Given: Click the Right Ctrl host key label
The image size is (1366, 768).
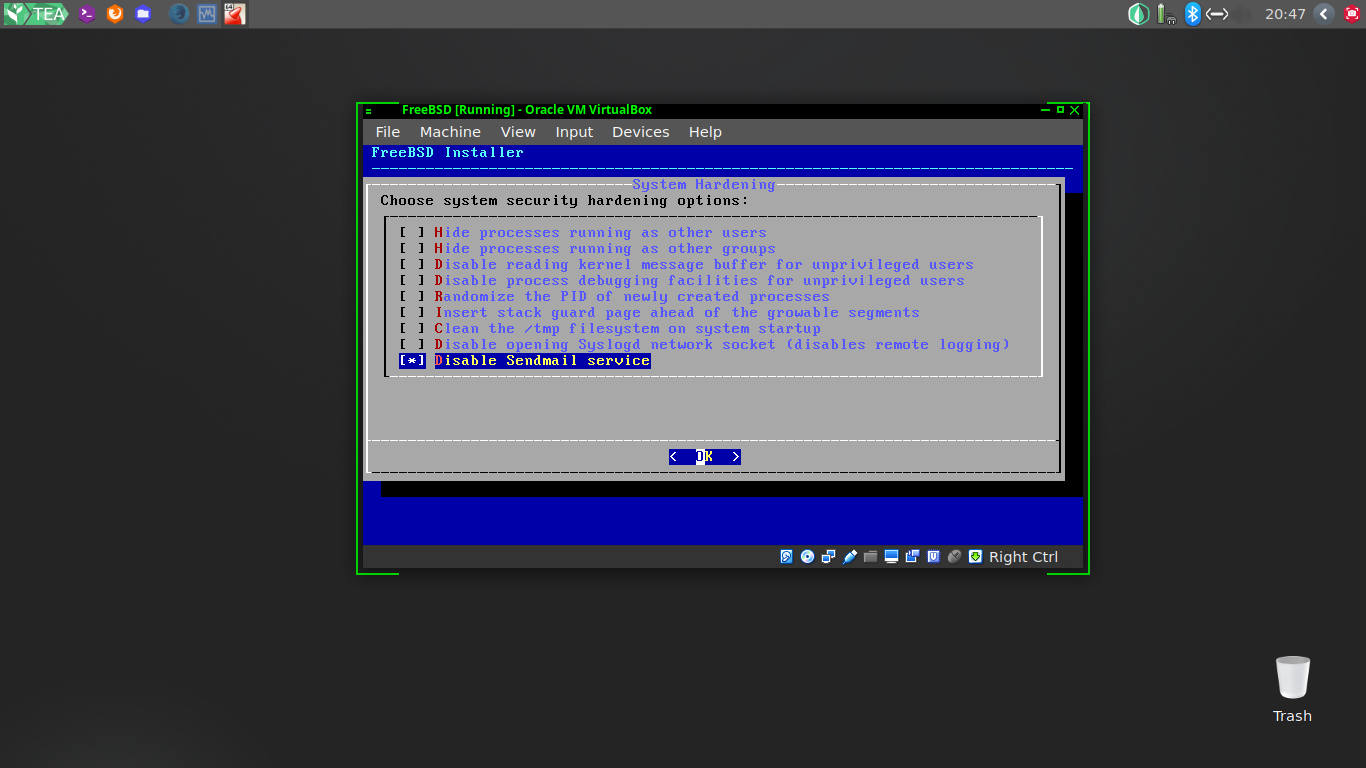Looking at the screenshot, I should click(x=1023, y=557).
